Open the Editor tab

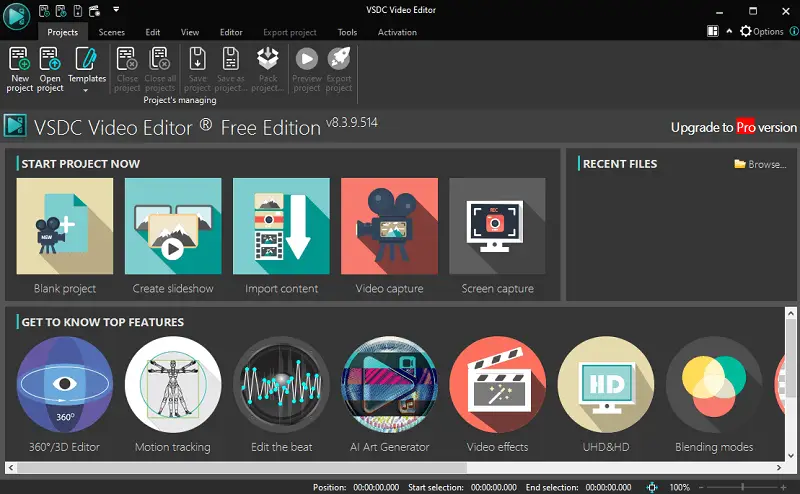pos(231,32)
